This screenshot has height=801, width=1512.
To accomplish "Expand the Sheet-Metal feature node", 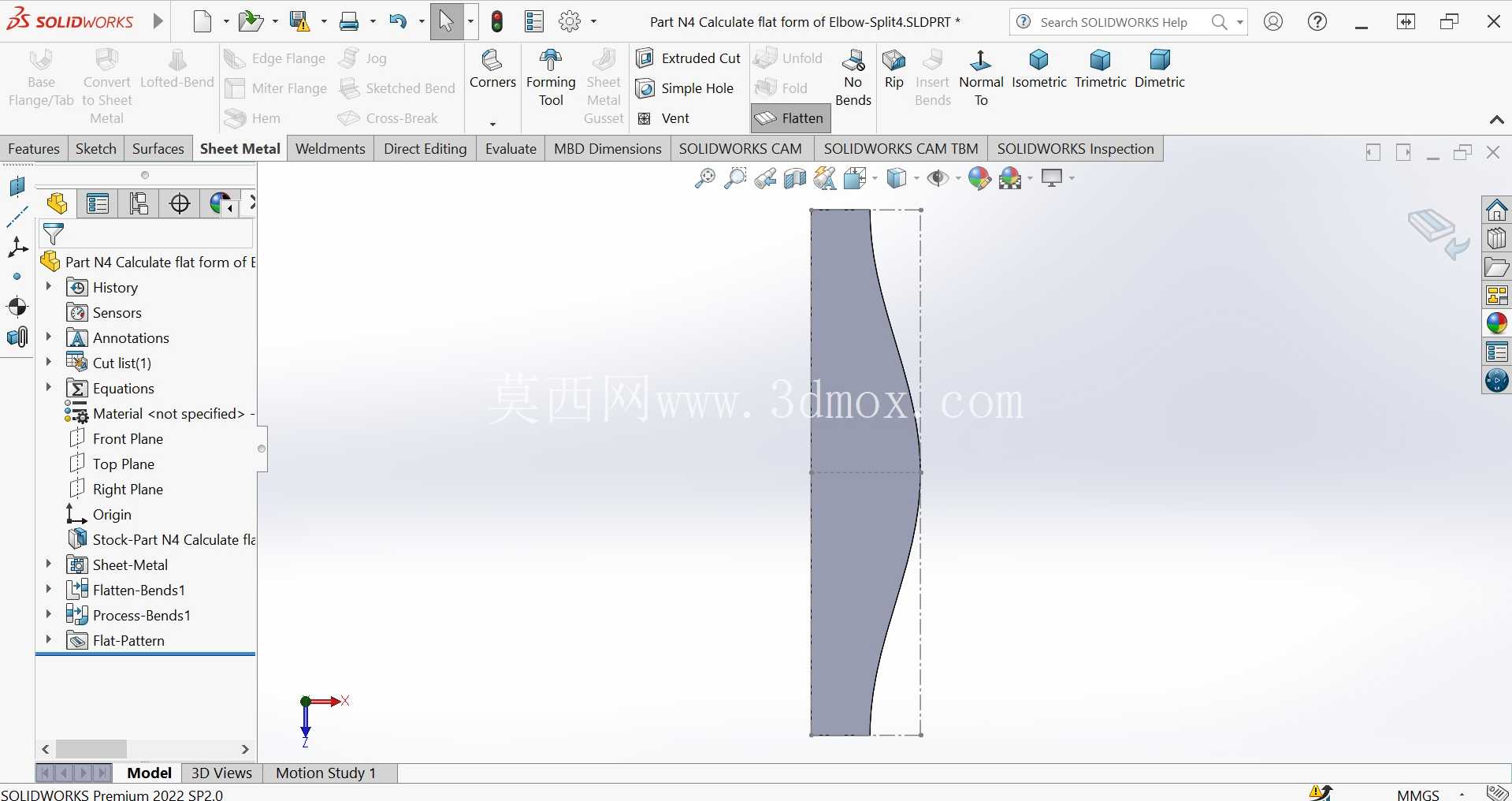I will click(49, 564).
